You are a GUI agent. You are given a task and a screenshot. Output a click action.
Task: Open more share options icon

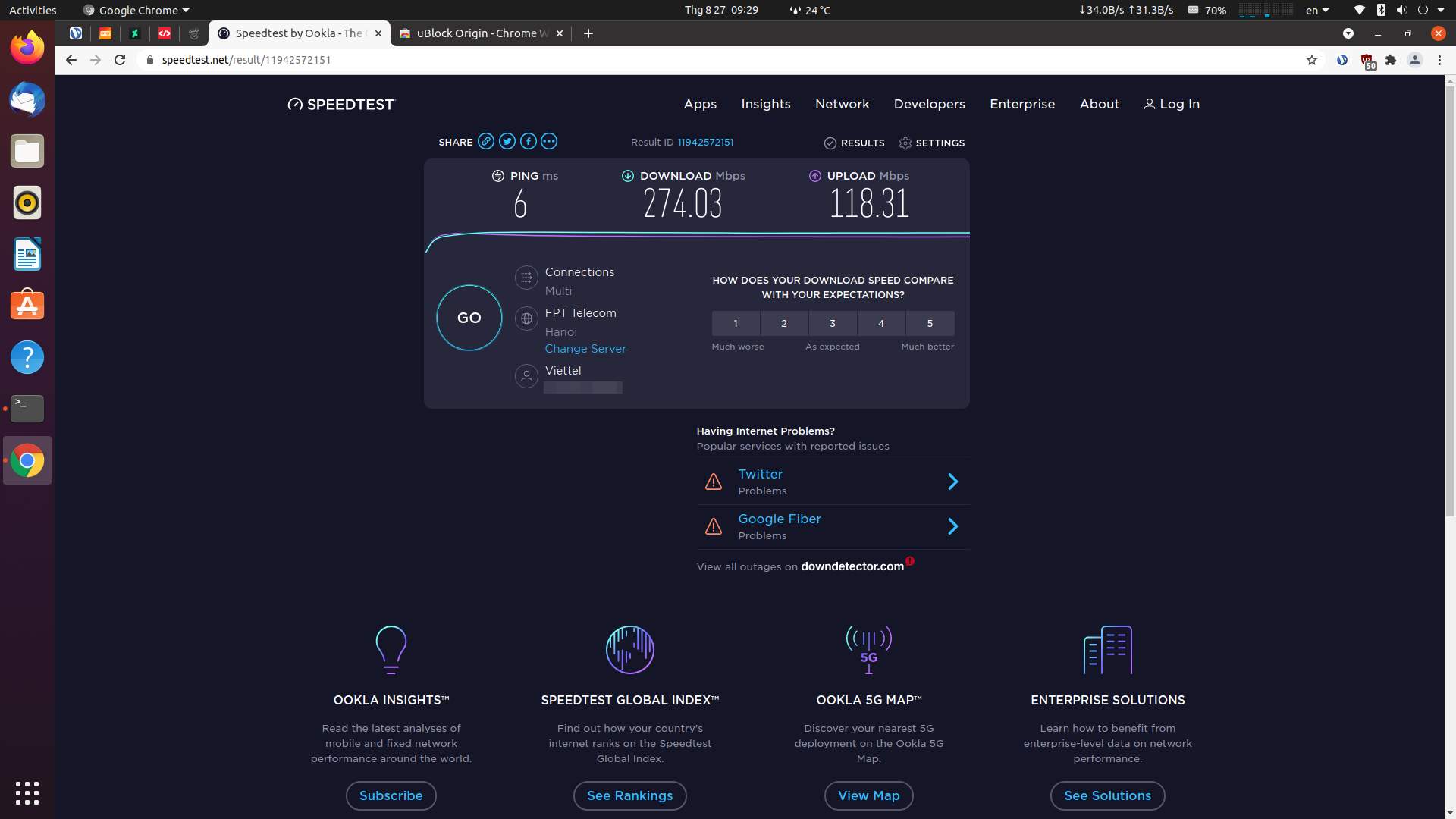pyautogui.click(x=549, y=142)
